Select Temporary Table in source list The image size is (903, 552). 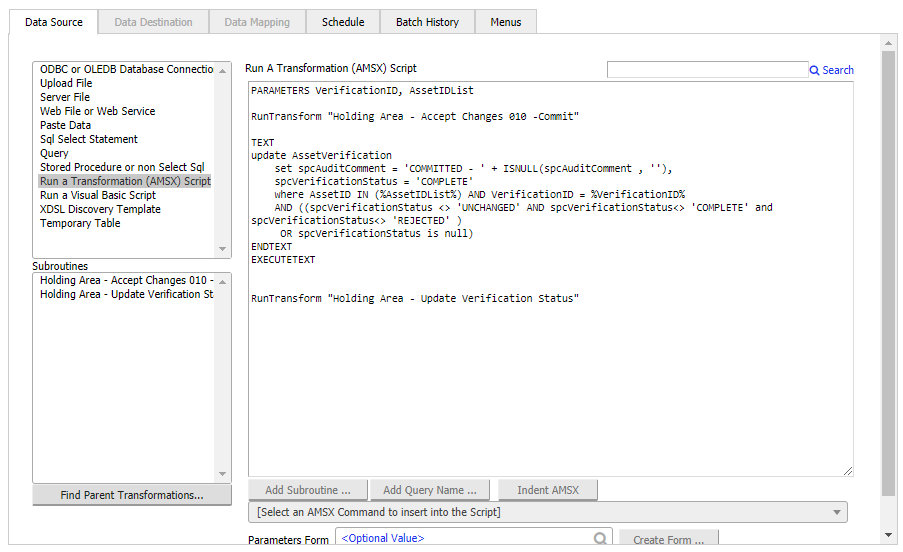point(80,223)
